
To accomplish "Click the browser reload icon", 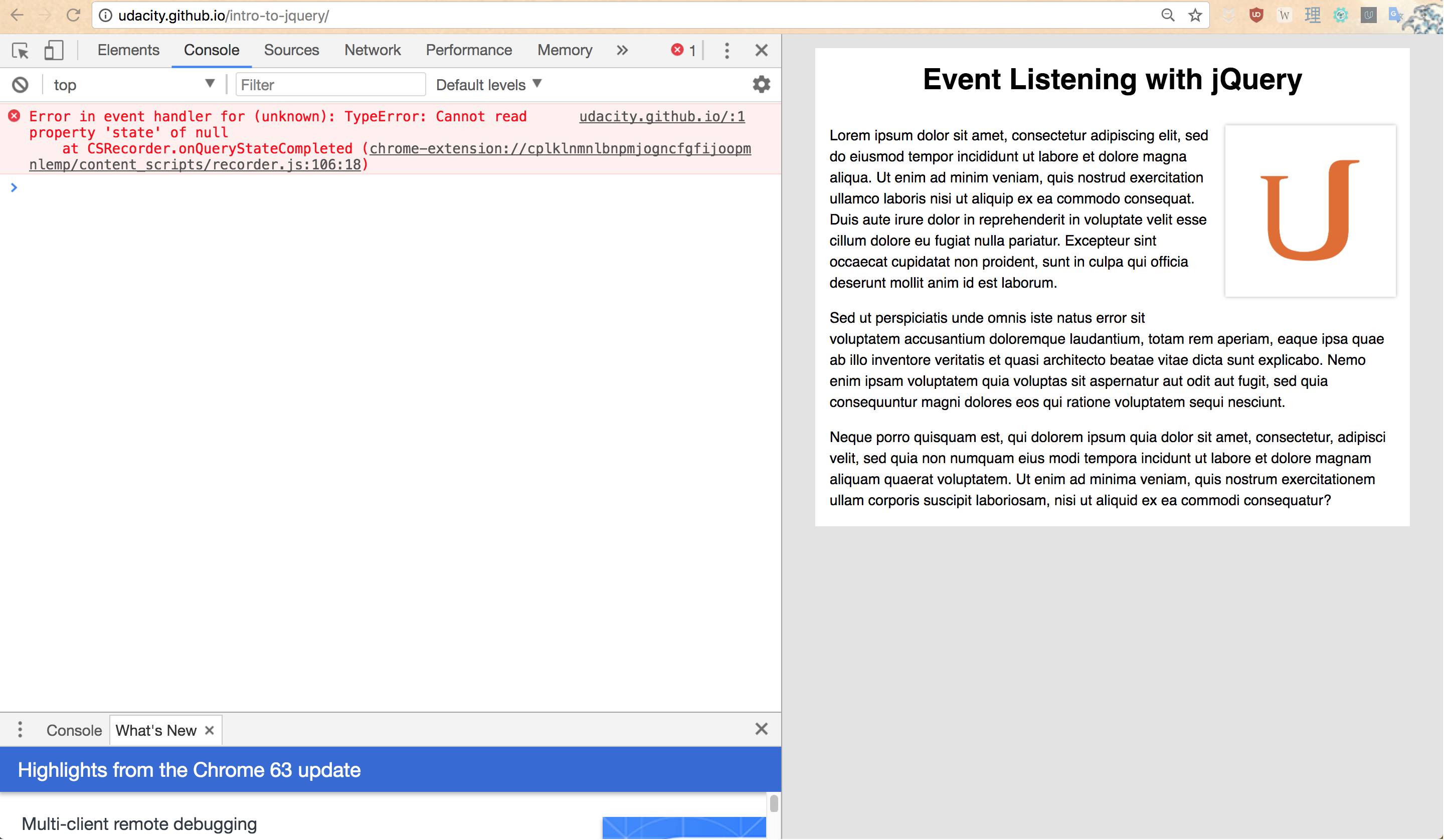I will pyautogui.click(x=73, y=16).
